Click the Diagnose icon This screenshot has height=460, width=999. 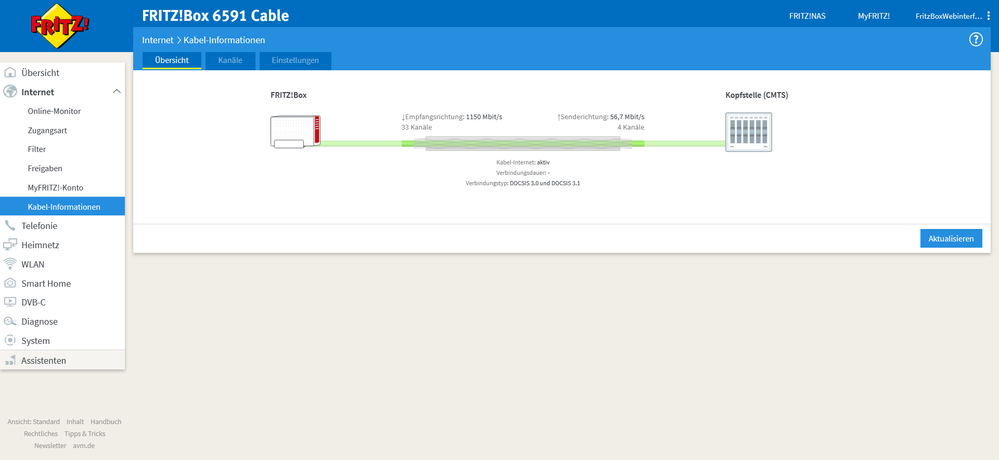(10, 321)
